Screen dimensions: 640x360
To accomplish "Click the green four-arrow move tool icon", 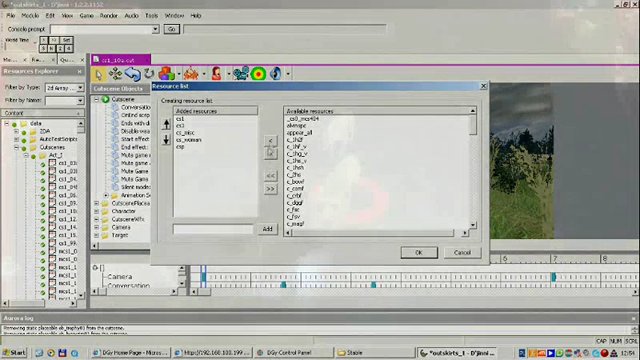I will pyautogui.click(x=116, y=74).
